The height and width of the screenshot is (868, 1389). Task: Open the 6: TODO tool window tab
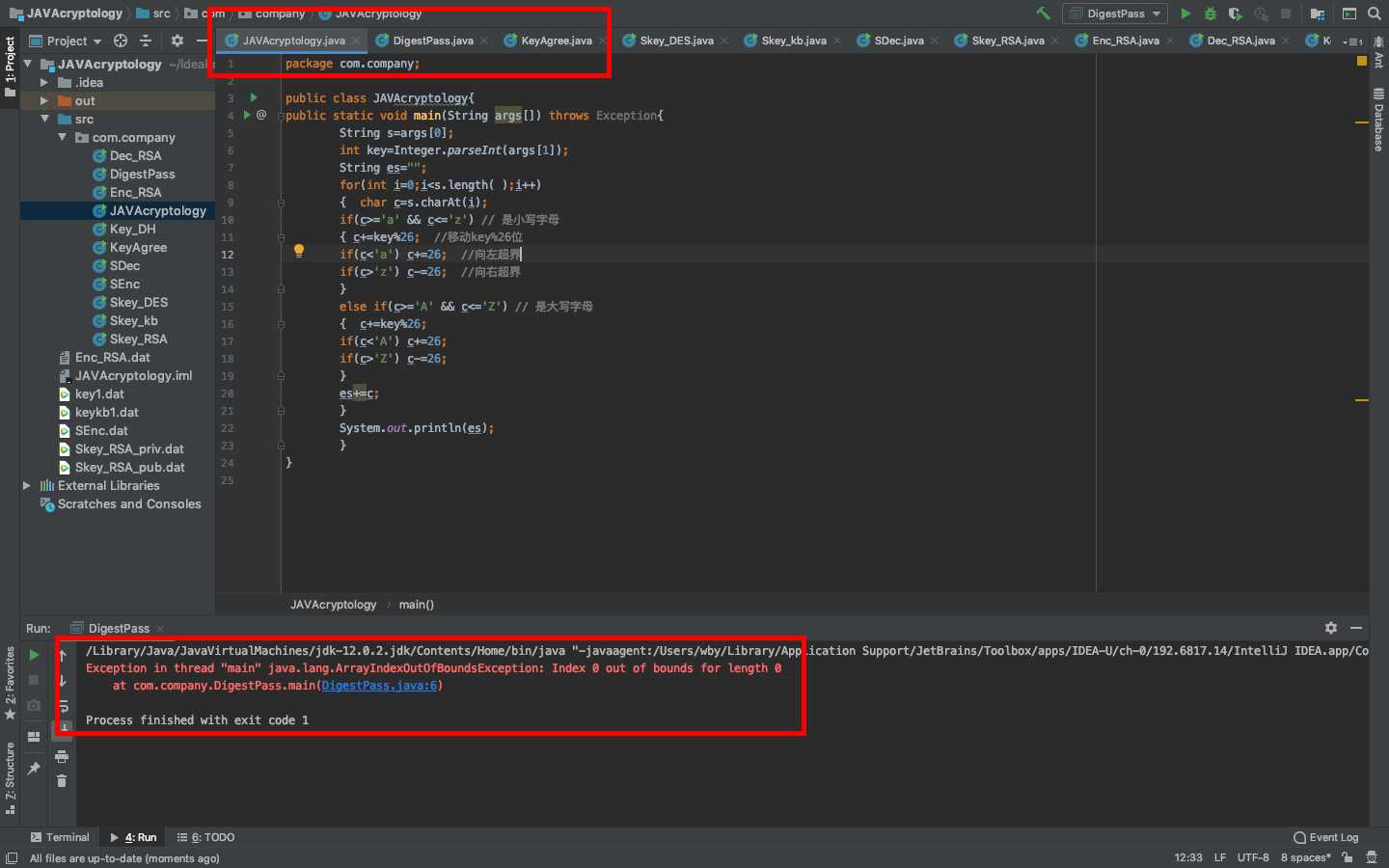pos(205,837)
